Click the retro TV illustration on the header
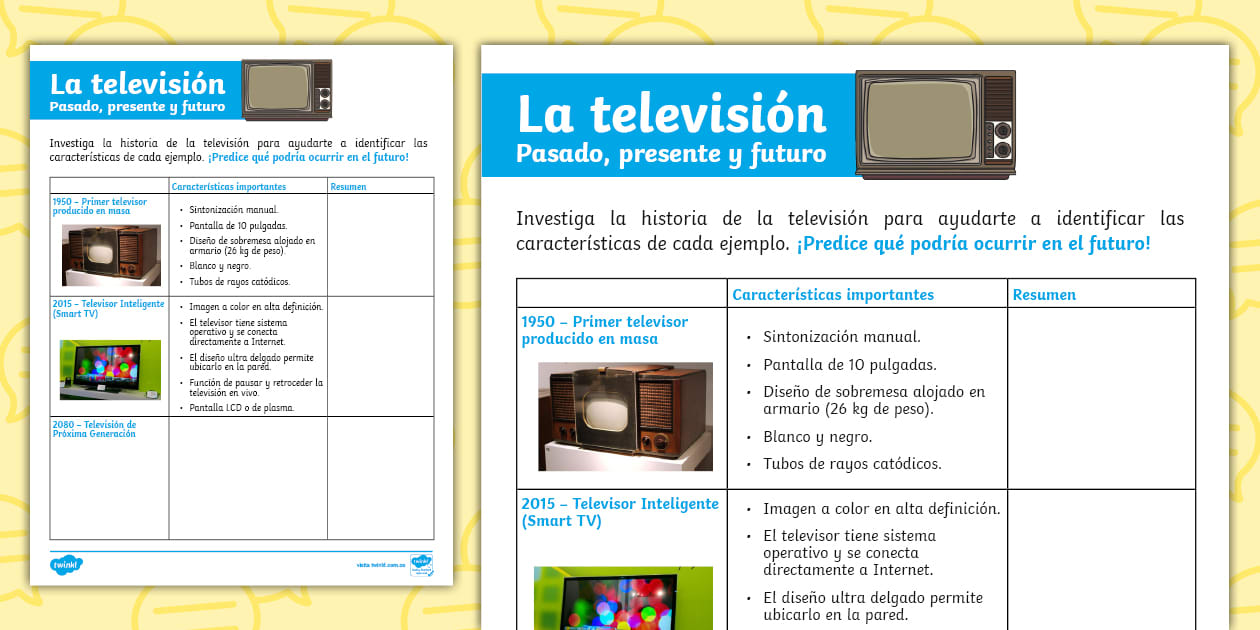Image resolution: width=1260 pixels, height=630 pixels. click(x=936, y=123)
